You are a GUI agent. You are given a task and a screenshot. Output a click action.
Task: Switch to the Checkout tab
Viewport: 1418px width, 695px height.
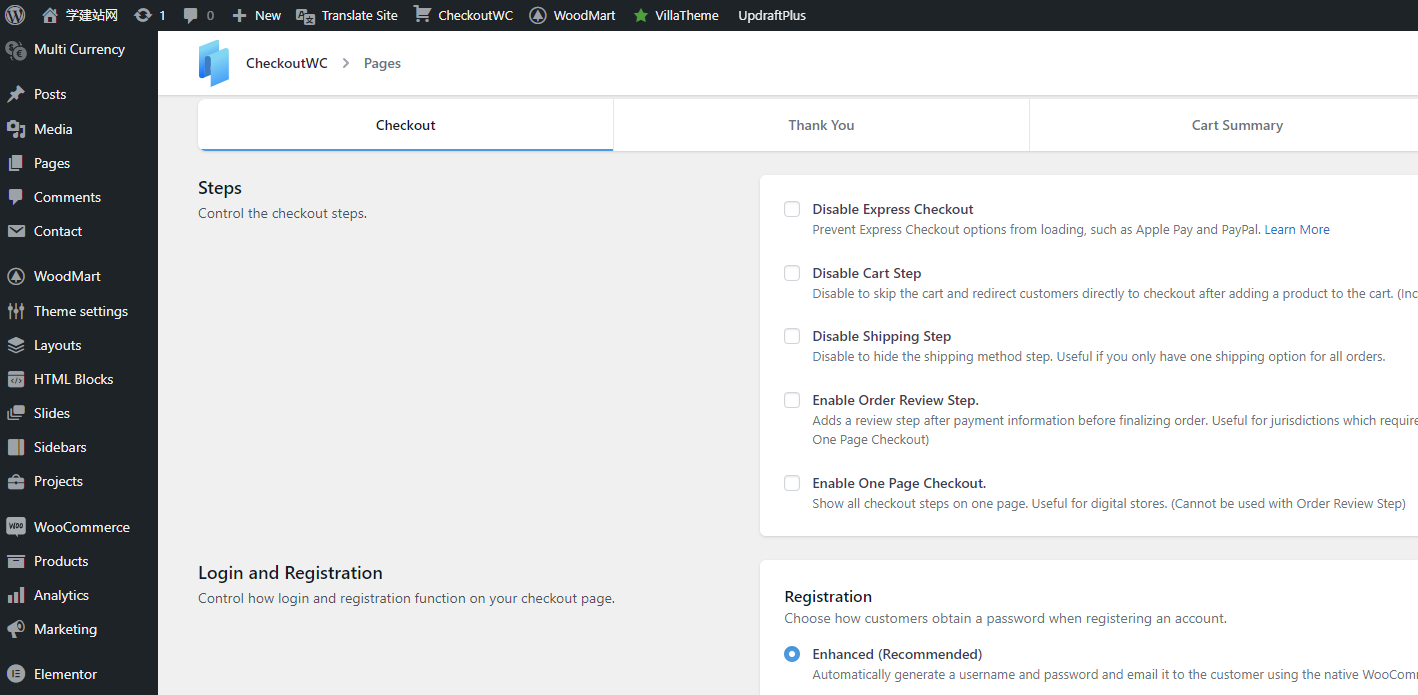[x=406, y=125]
